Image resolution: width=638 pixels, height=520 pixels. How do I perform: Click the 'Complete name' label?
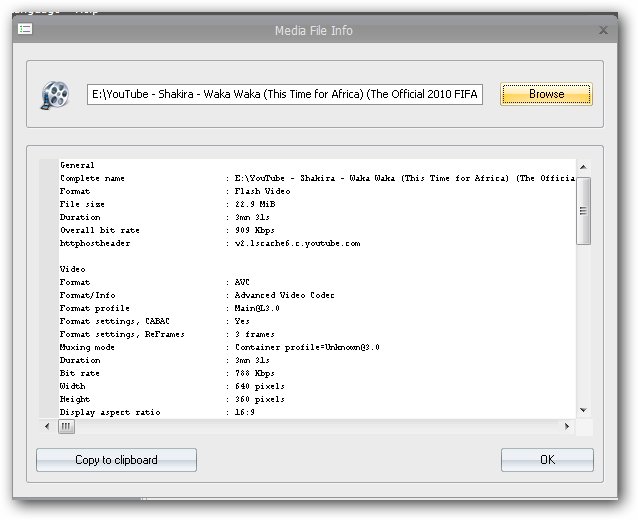coord(92,178)
